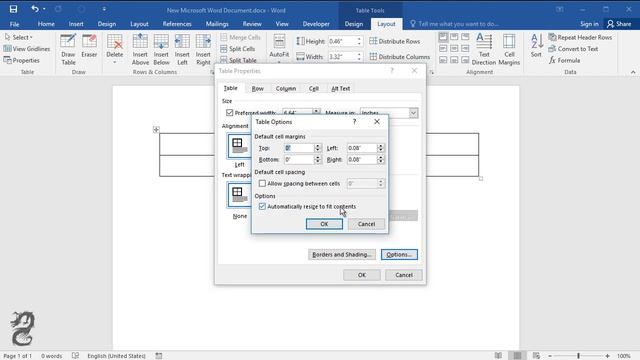Image resolution: width=640 pixels, height=360 pixels.
Task: Click the Web Layout view icon
Action: [x=536, y=356]
